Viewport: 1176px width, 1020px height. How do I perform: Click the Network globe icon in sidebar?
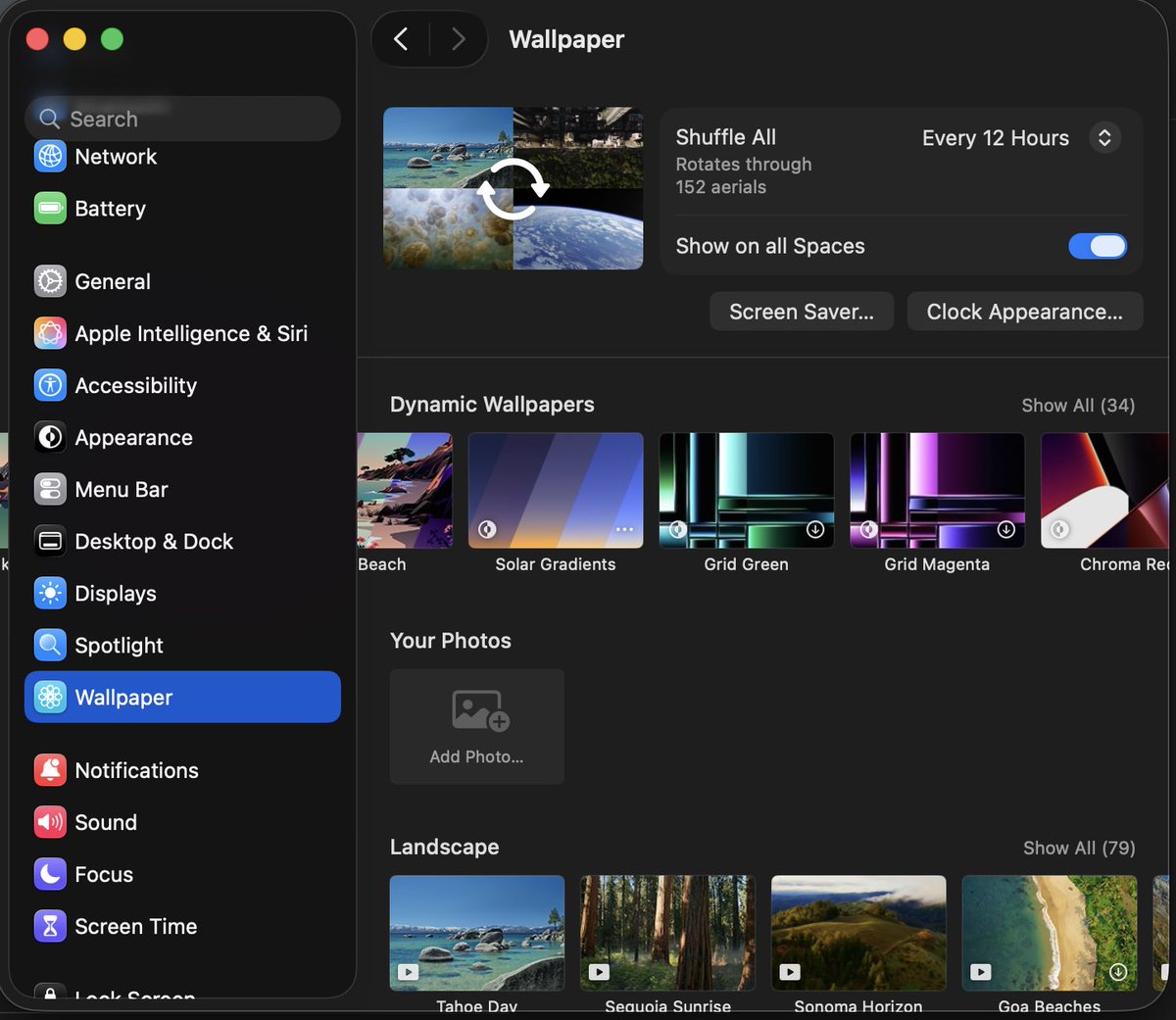pyautogui.click(x=50, y=156)
